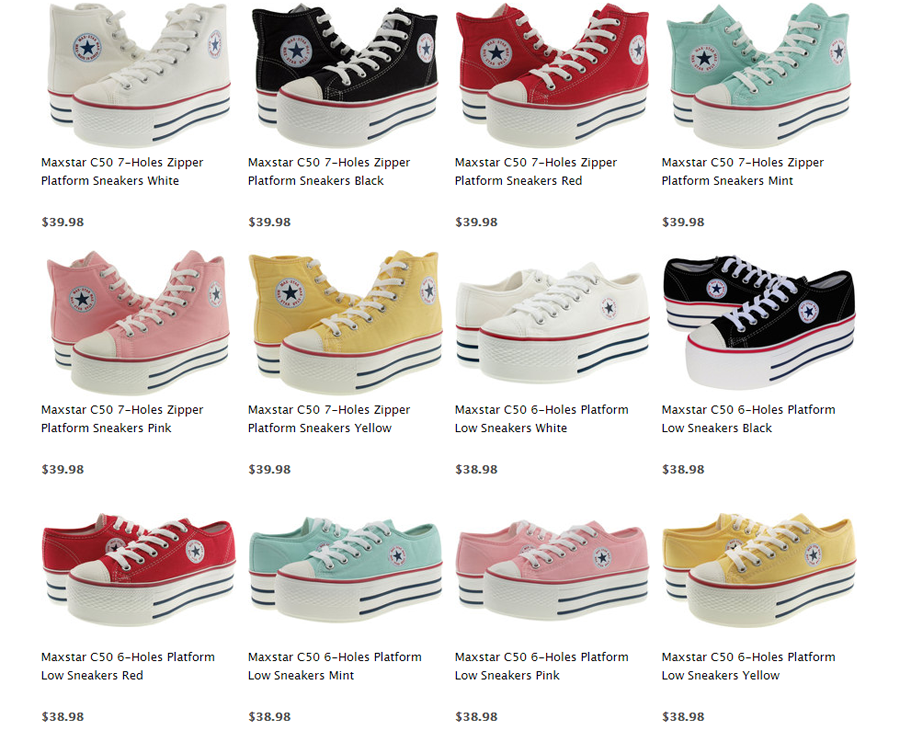Open the black 7-Holes Zipper sneaker image
Screen dimensions: 900x742
[345, 77]
